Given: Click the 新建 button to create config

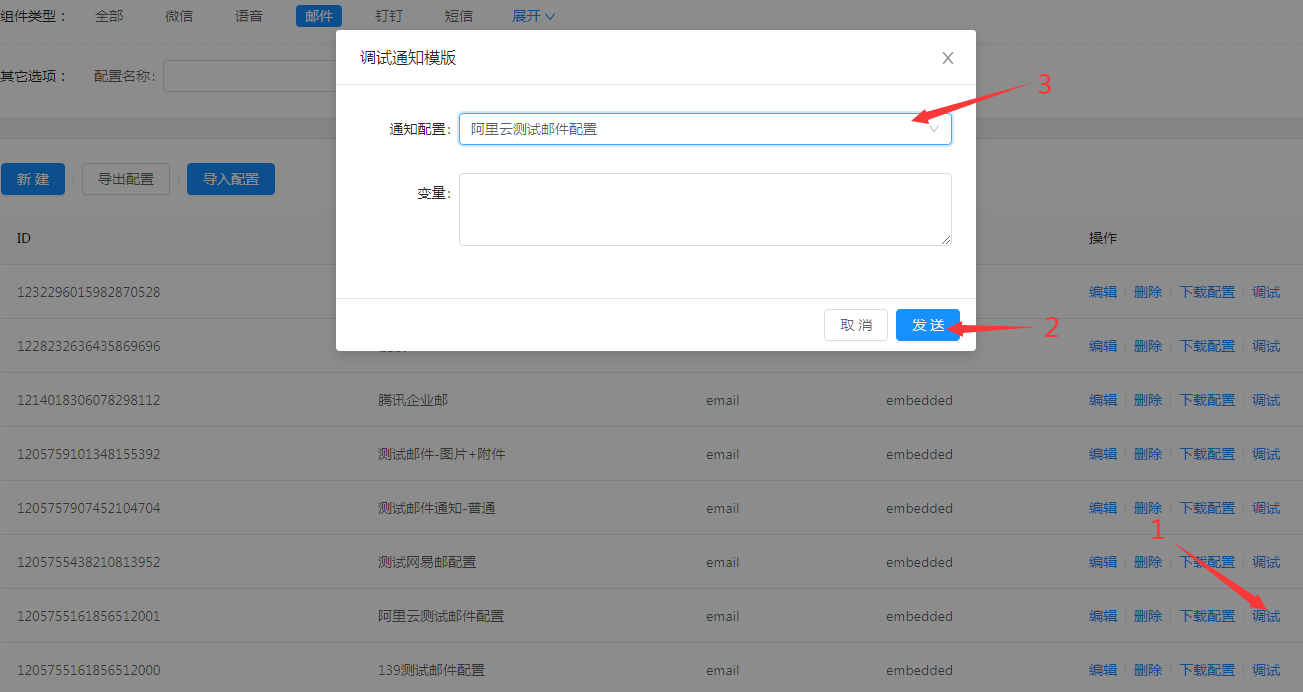Looking at the screenshot, I should [x=33, y=178].
